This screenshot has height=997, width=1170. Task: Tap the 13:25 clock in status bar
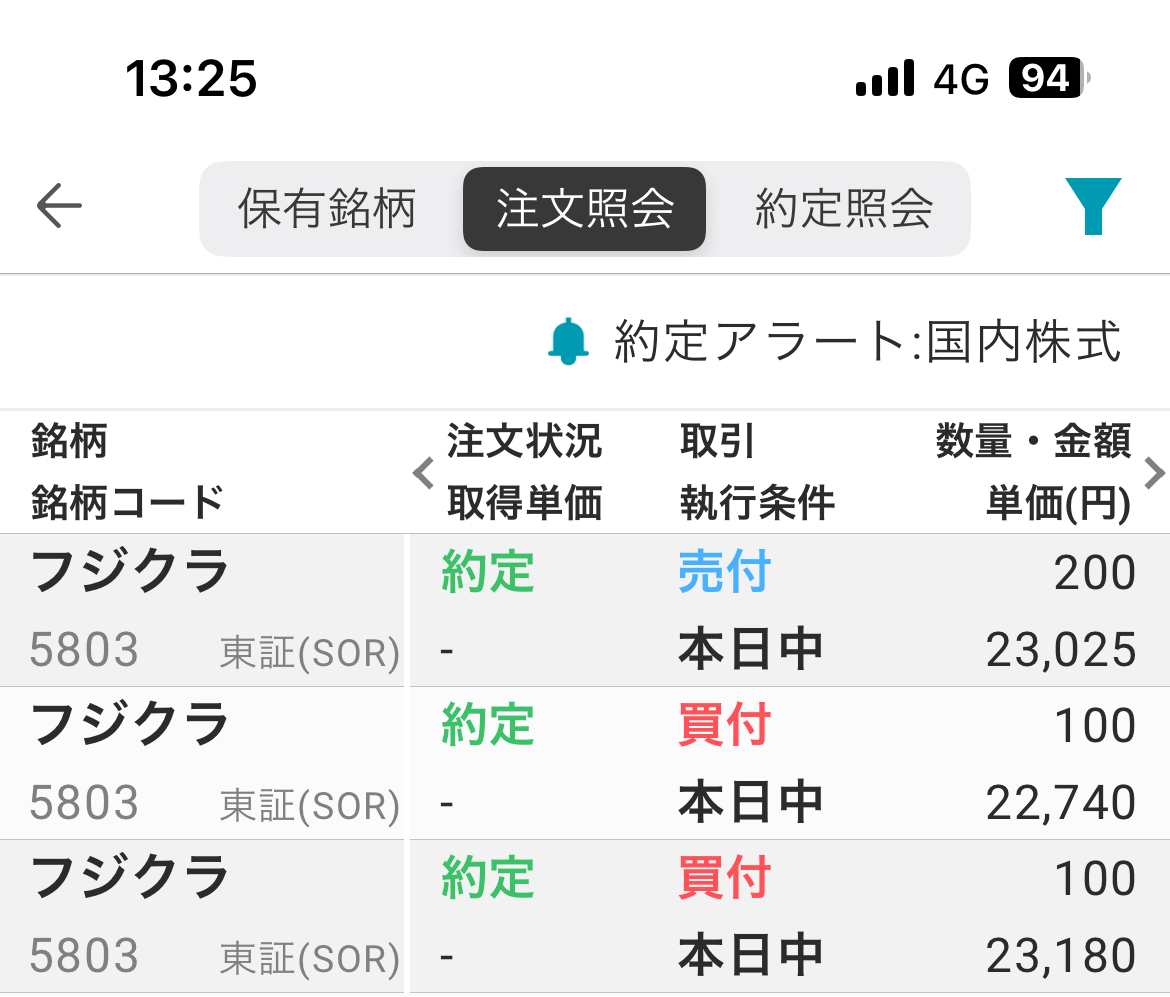(x=191, y=78)
